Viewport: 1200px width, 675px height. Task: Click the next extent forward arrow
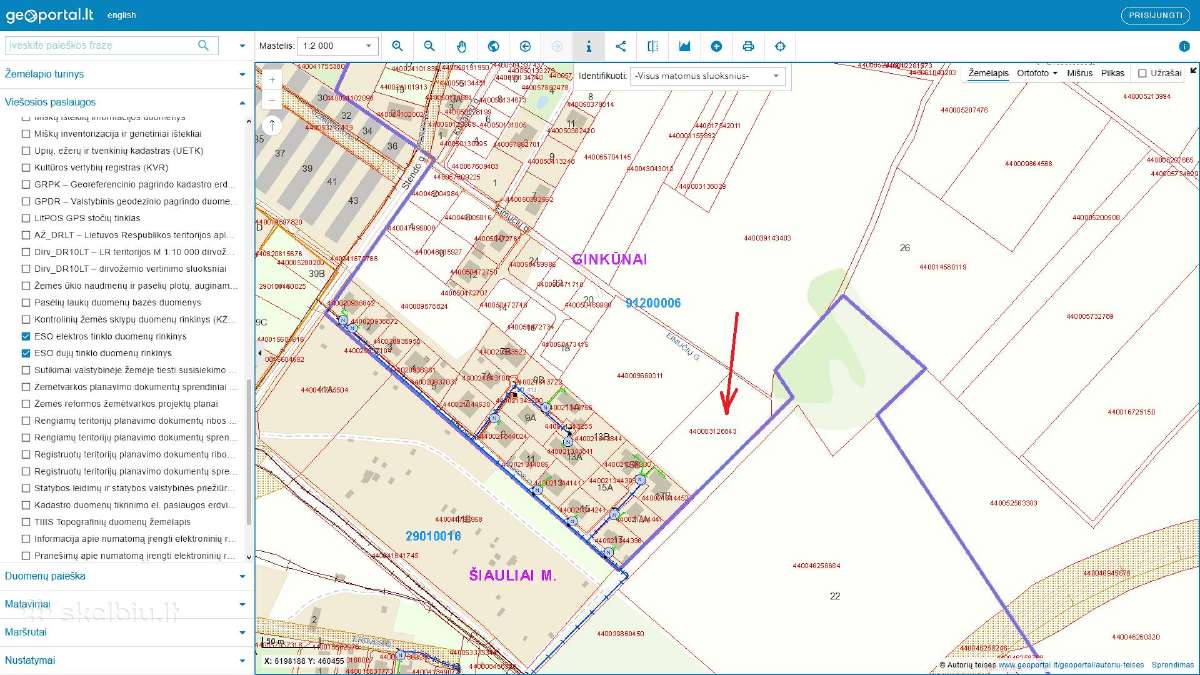(557, 46)
